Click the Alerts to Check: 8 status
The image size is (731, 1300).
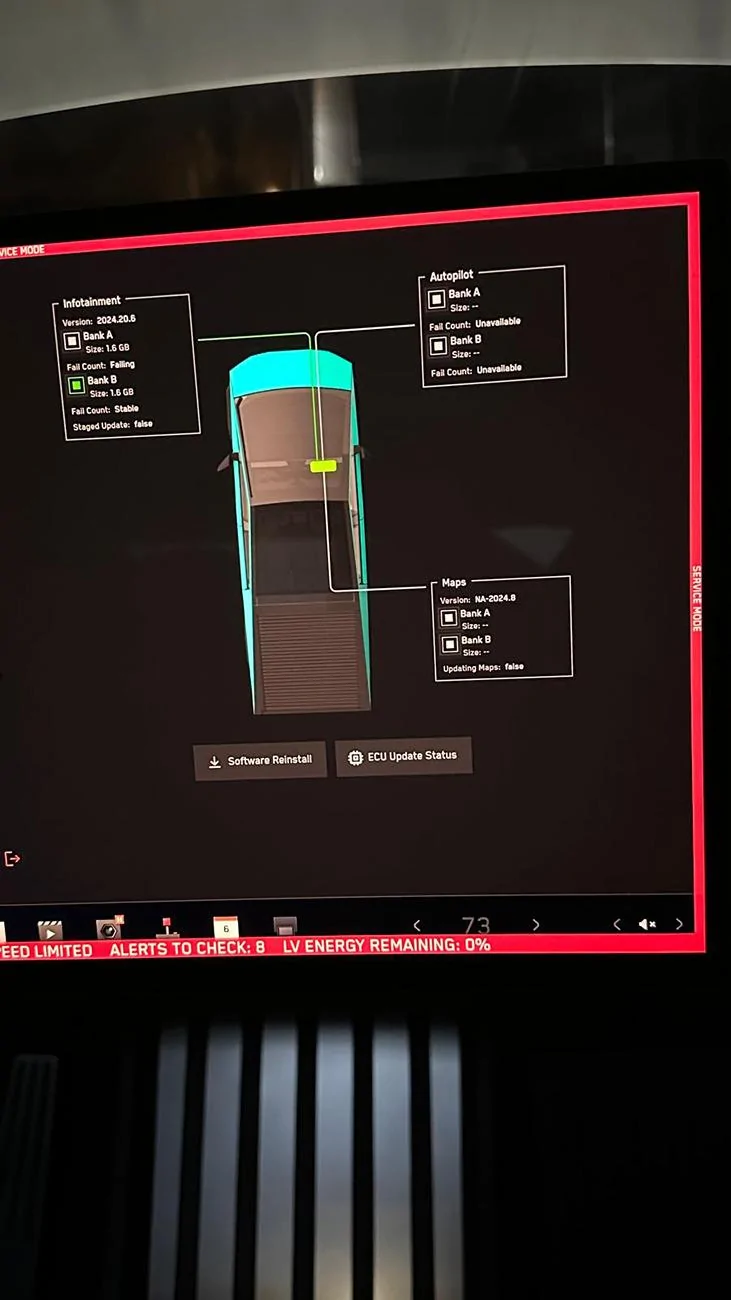pos(187,947)
